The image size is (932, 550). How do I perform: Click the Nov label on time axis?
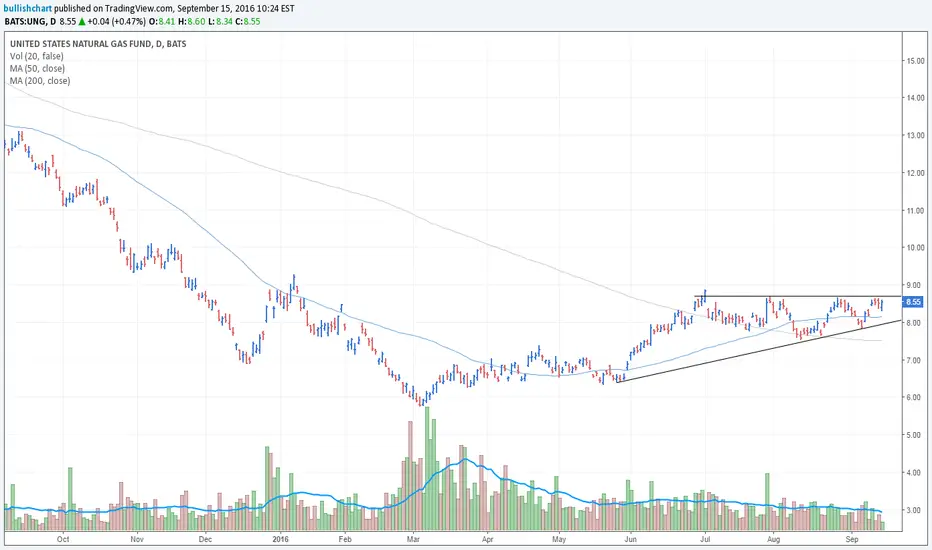pos(137,539)
